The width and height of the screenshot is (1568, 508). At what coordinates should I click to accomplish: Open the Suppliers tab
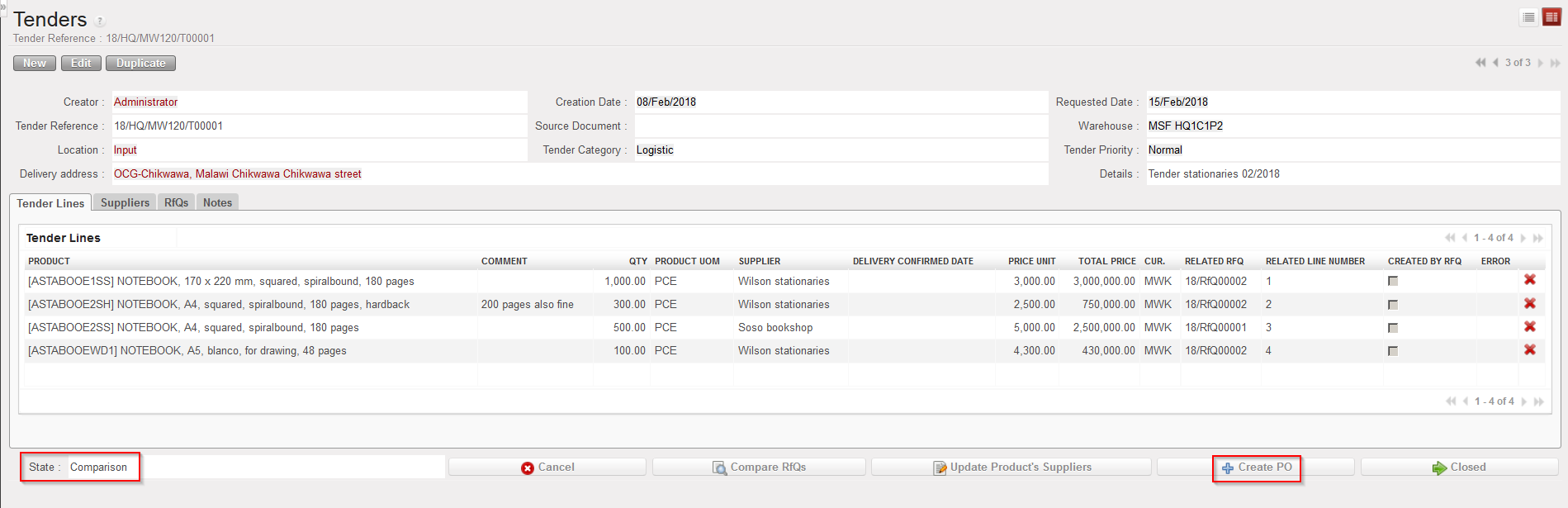125,202
